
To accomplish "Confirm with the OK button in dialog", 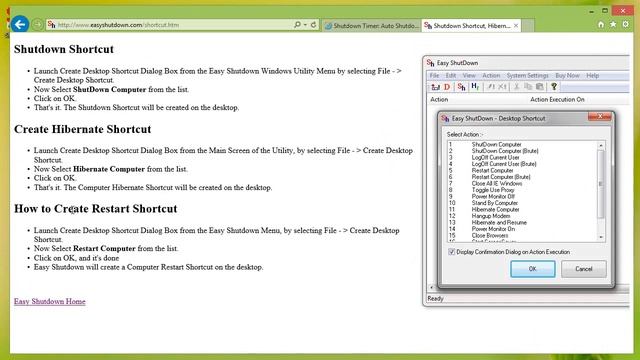I will [x=532, y=269].
